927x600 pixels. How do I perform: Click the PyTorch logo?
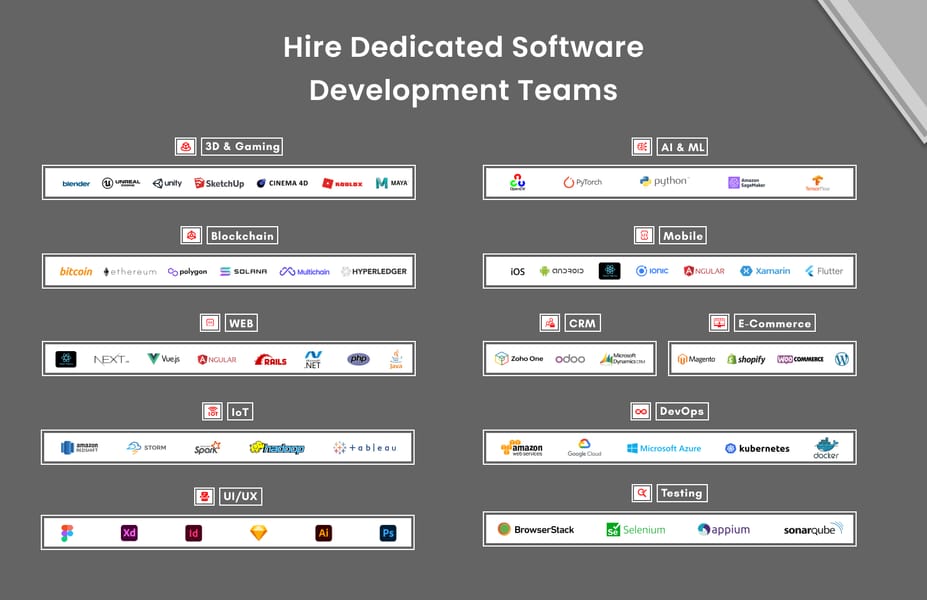(x=582, y=182)
